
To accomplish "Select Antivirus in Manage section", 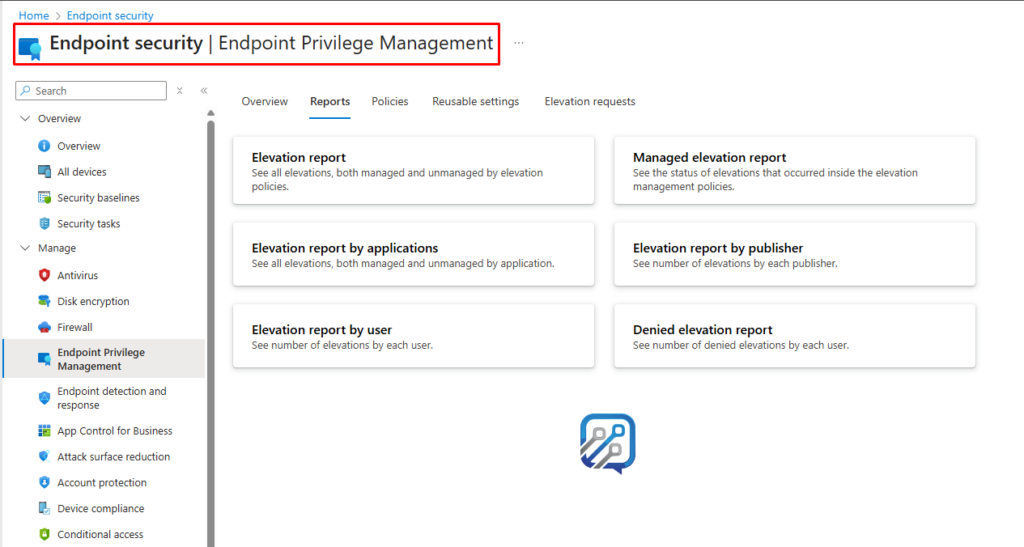I will coord(78,275).
